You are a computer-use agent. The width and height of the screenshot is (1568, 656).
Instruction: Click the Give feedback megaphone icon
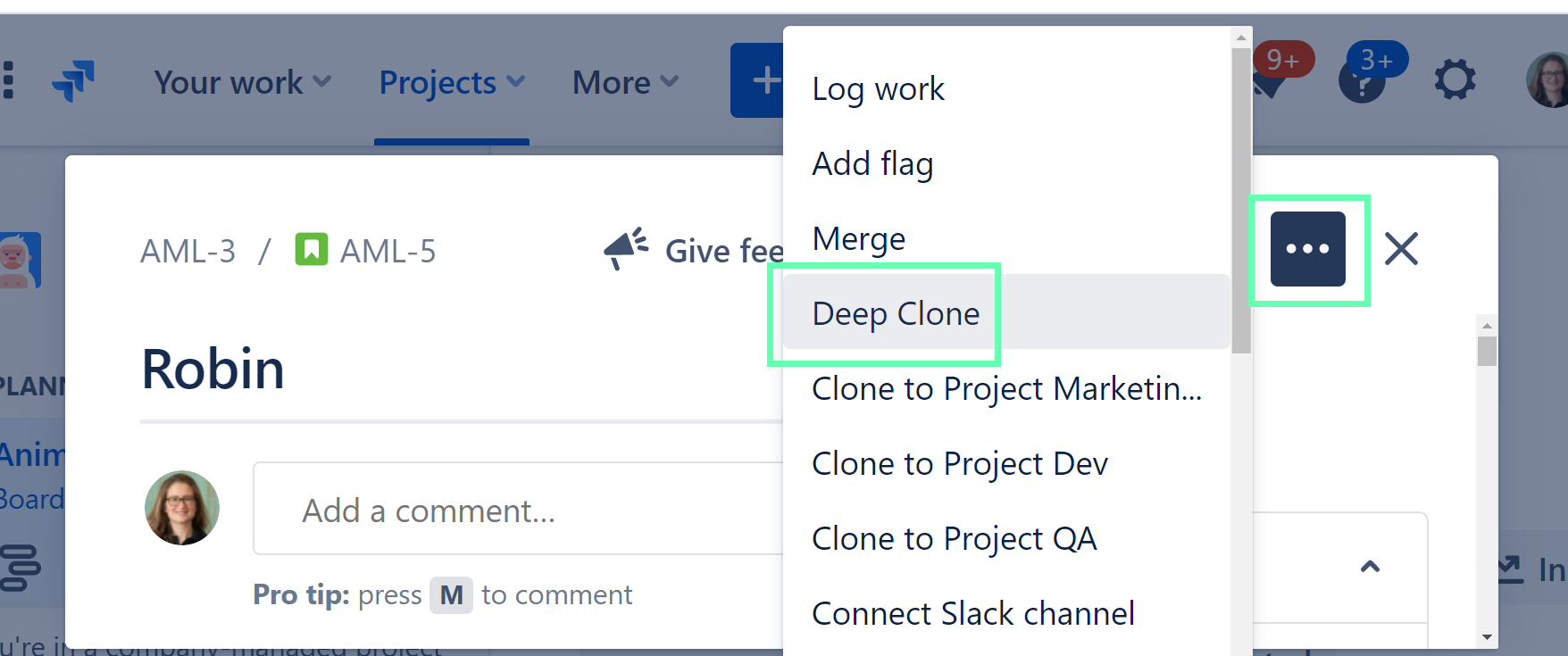pyautogui.click(x=625, y=248)
